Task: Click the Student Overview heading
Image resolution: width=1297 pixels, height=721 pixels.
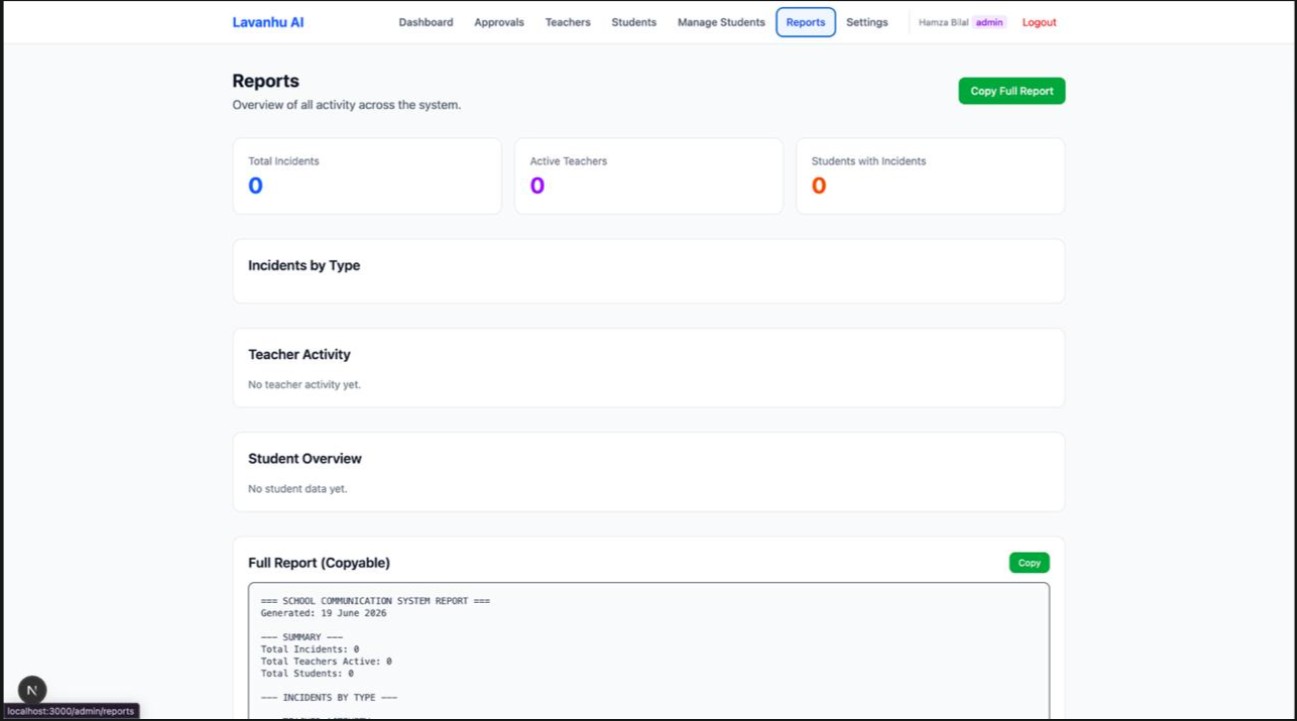Action: [305, 458]
